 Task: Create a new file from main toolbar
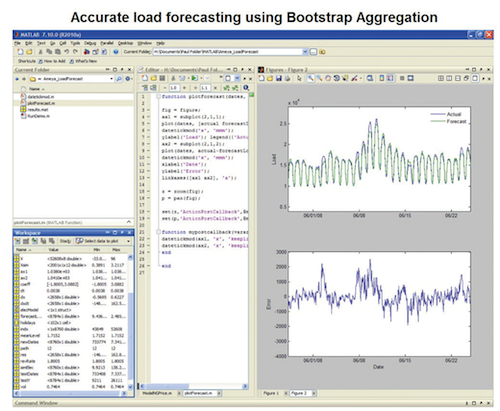point(20,52)
